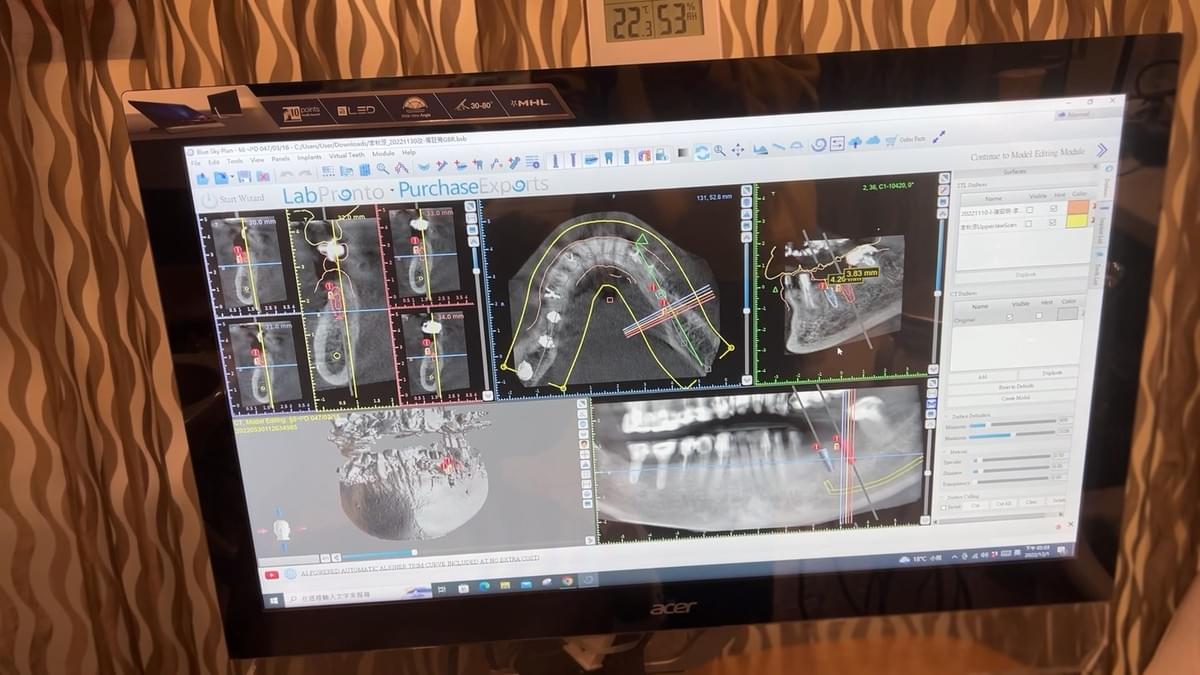This screenshot has height=675, width=1200.
Task: Toggle Visible checkbox for Original CT surface
Action: click(1008, 317)
